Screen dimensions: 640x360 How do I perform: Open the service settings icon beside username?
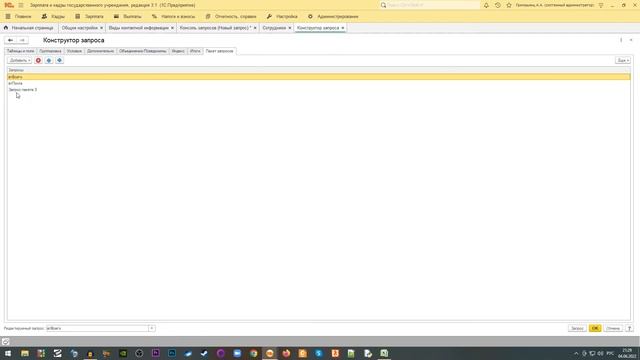coord(601,5)
